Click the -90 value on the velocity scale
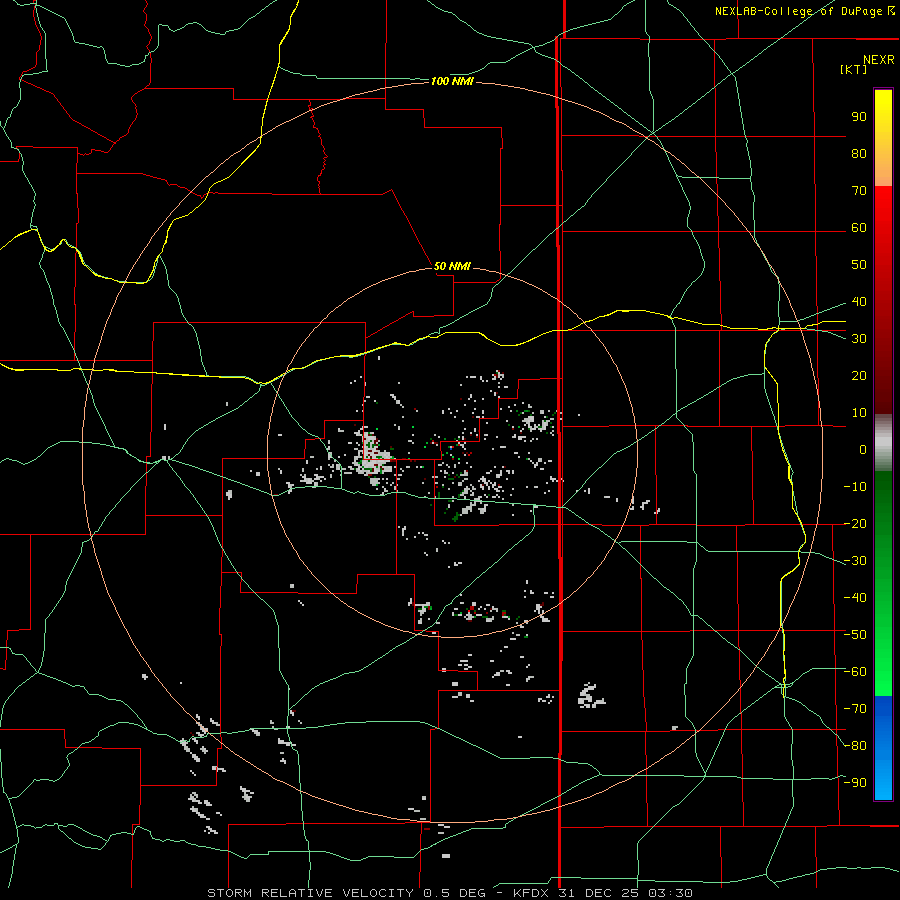This screenshot has width=900, height=900. pos(855,783)
